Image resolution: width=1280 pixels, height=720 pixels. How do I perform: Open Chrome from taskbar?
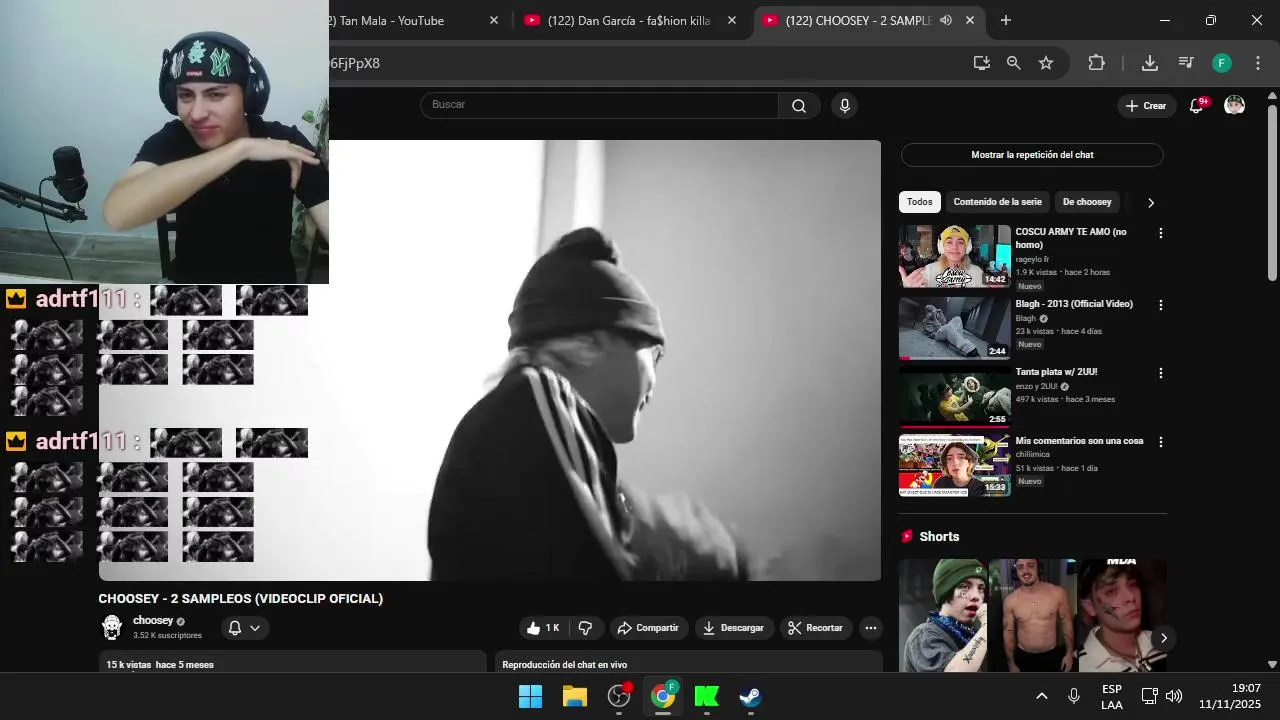click(663, 696)
